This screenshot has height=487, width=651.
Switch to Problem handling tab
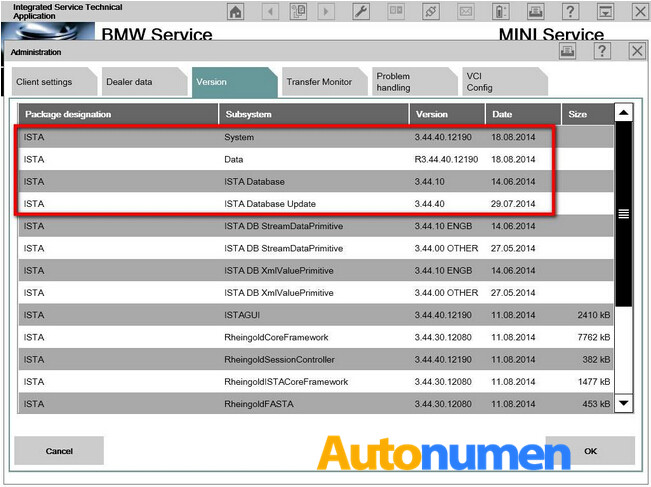pyautogui.click(x=414, y=82)
